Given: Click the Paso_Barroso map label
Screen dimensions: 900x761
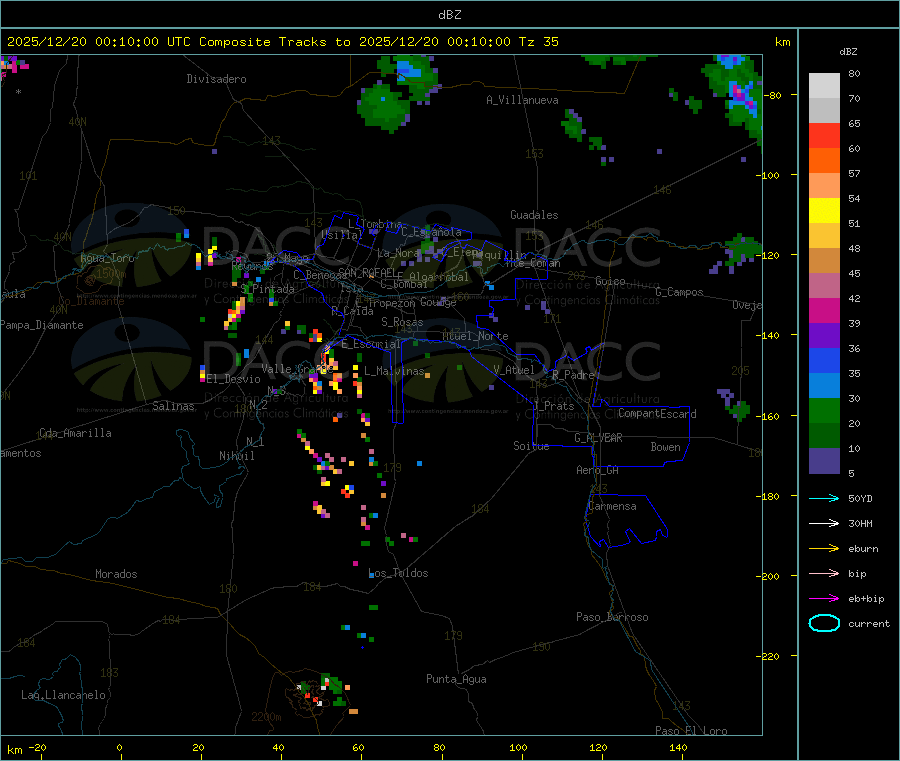Looking at the screenshot, I should click(x=612, y=617).
